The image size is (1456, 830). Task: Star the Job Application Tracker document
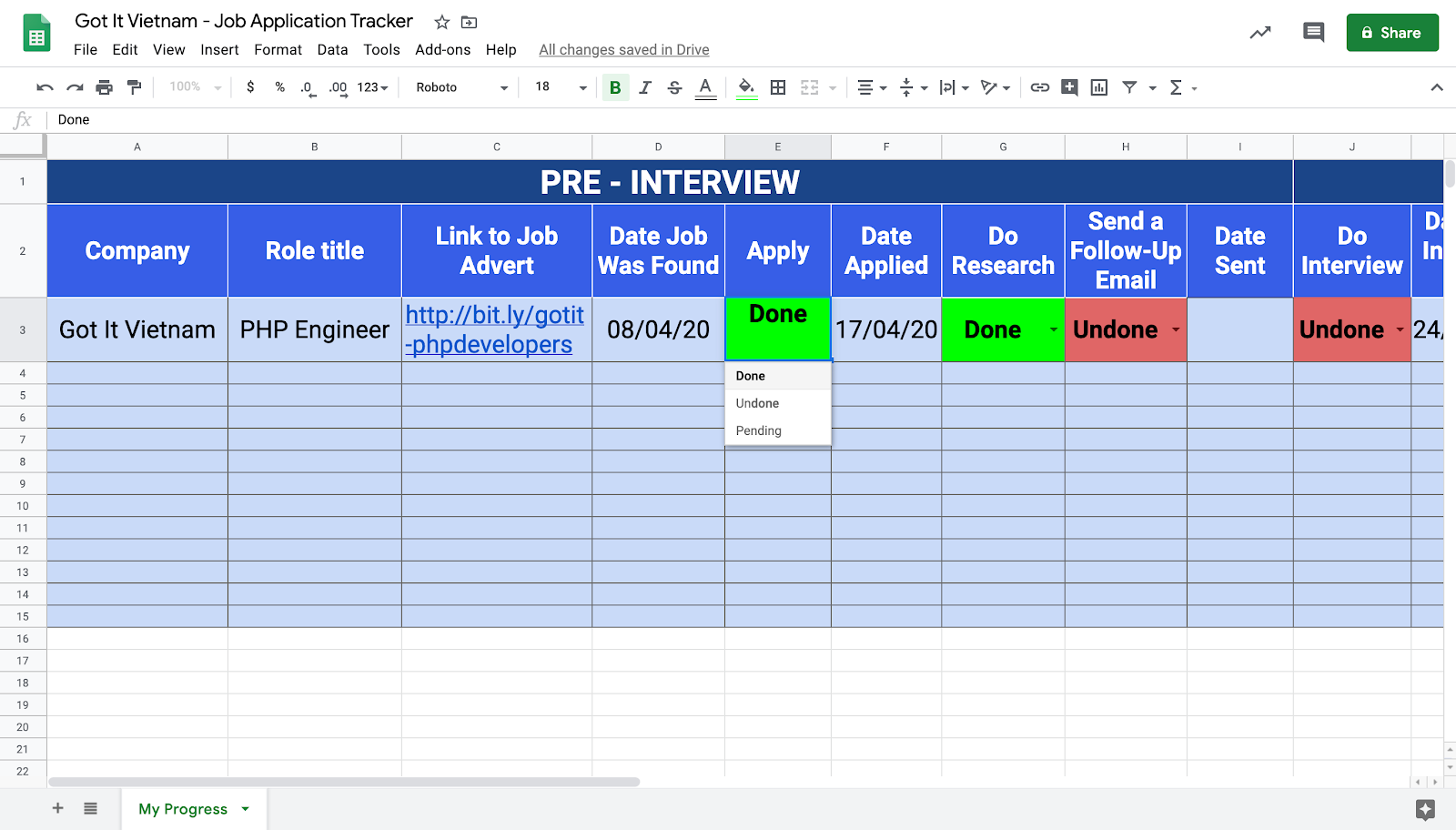(x=442, y=22)
